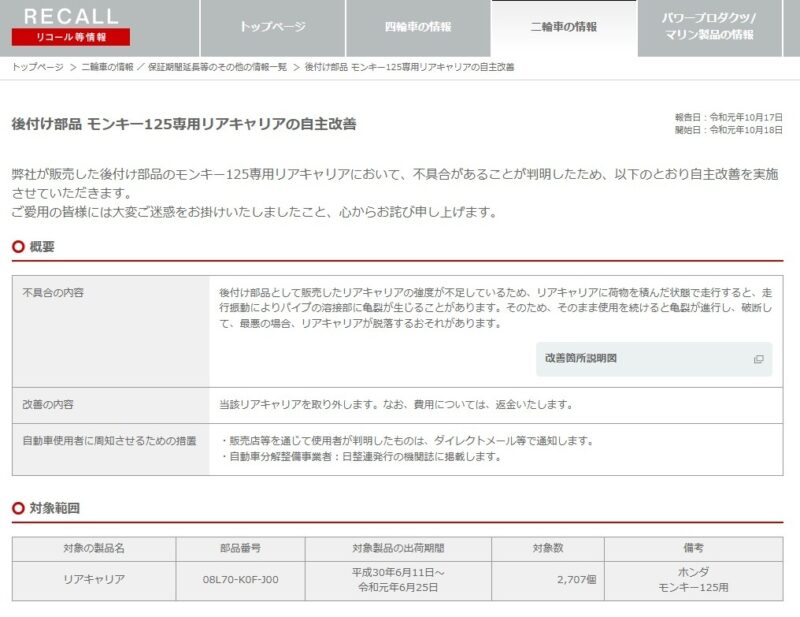Open the 改善箇所説明図 diagram button

(653, 358)
